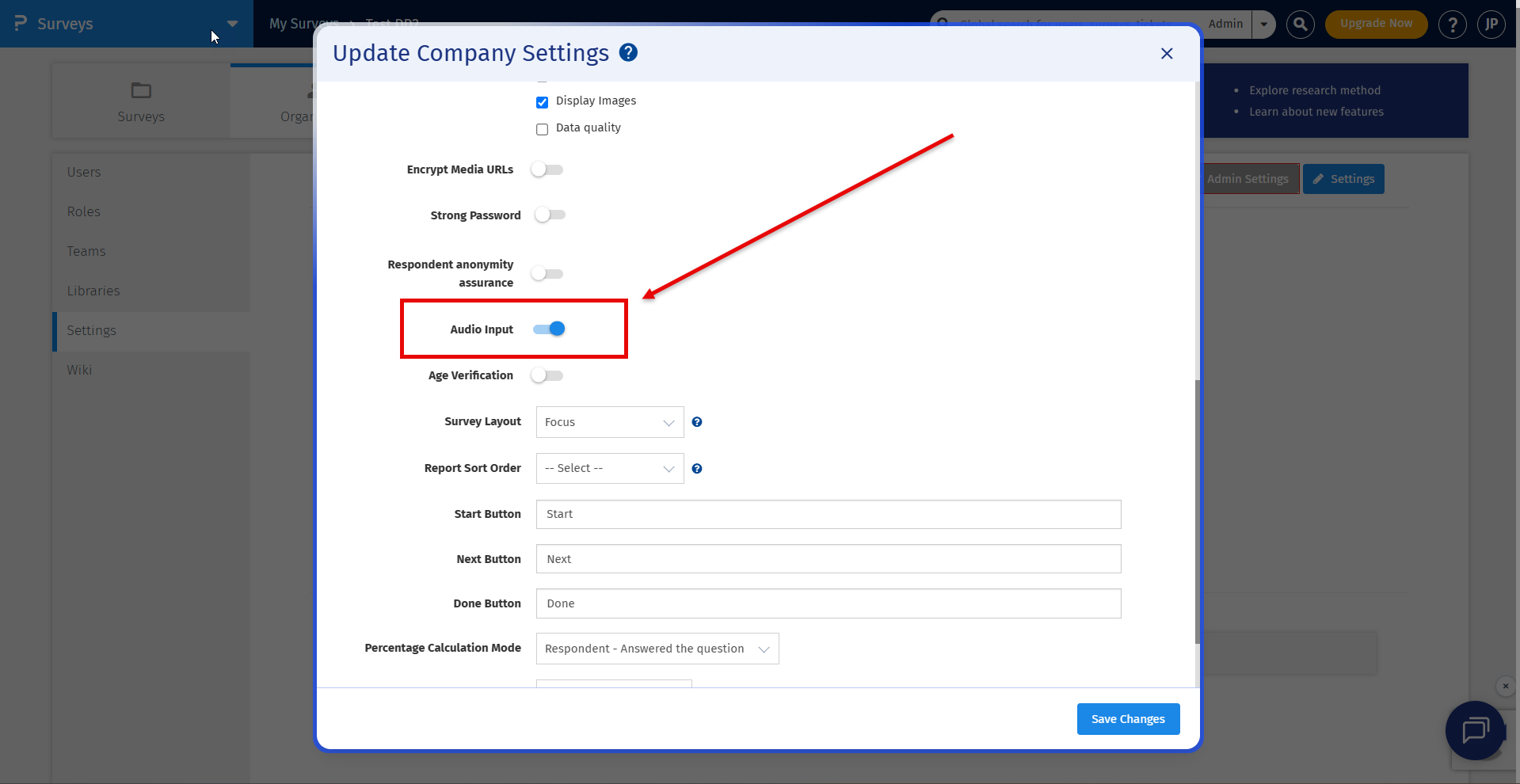Enable Respondent anonymity assurance switch
The width and height of the screenshot is (1520, 784).
(x=547, y=273)
